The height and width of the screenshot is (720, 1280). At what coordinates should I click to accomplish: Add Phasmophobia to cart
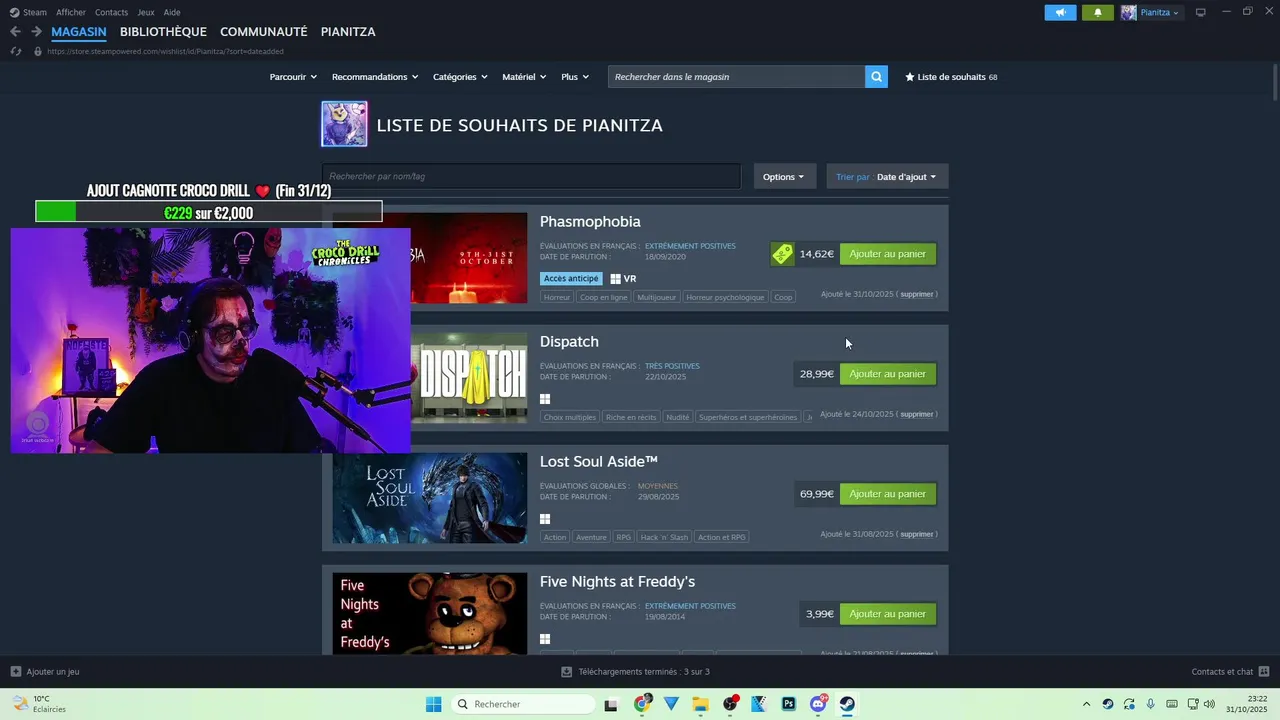(x=888, y=254)
